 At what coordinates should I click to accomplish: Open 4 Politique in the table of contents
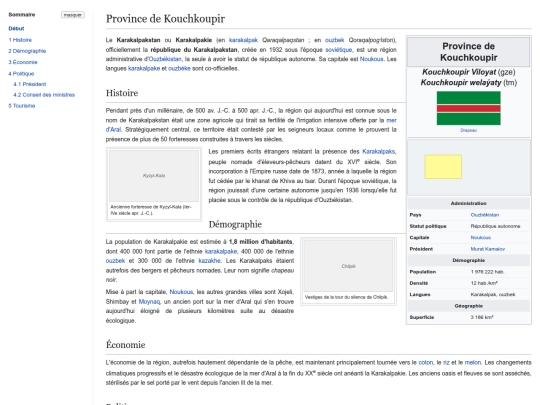(x=21, y=74)
